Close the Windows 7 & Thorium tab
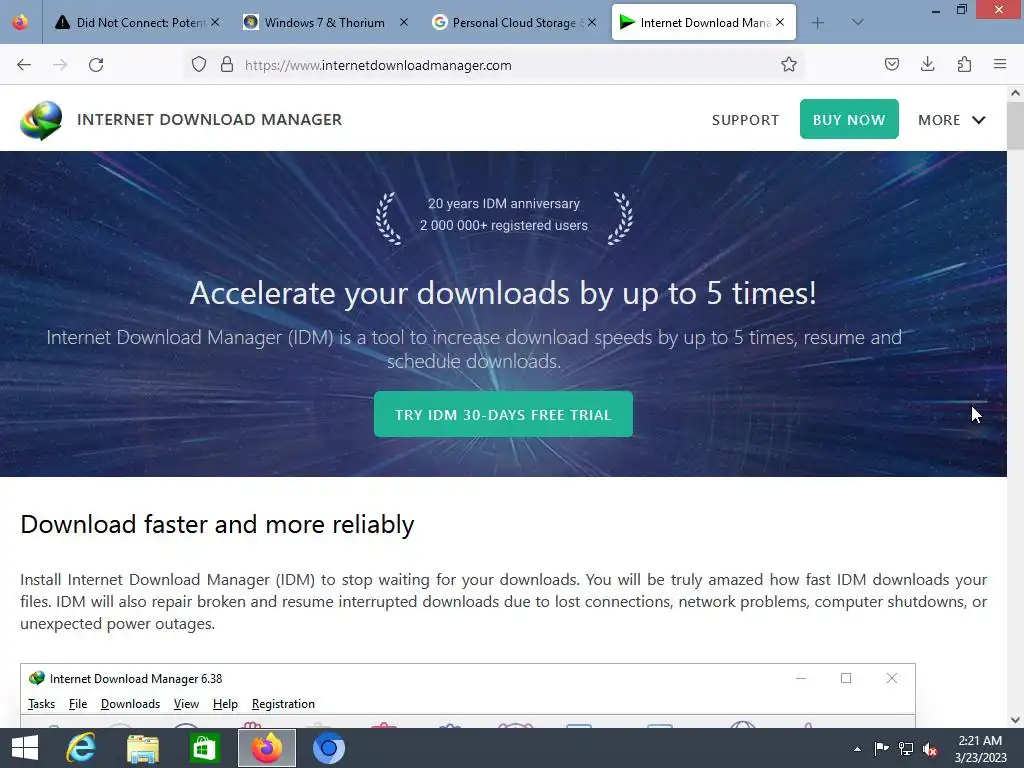The image size is (1024, 768). coord(404,23)
